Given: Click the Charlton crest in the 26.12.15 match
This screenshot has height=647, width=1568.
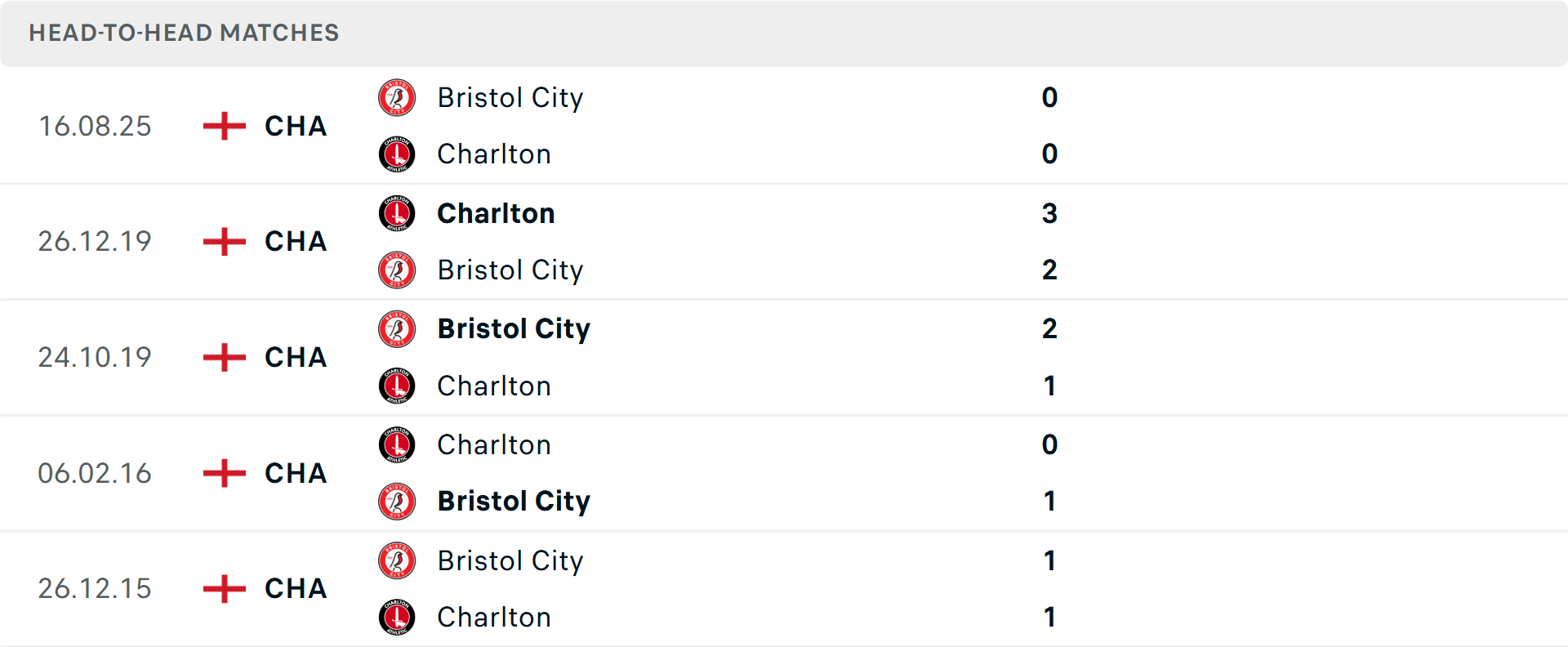Looking at the screenshot, I should point(397,618).
